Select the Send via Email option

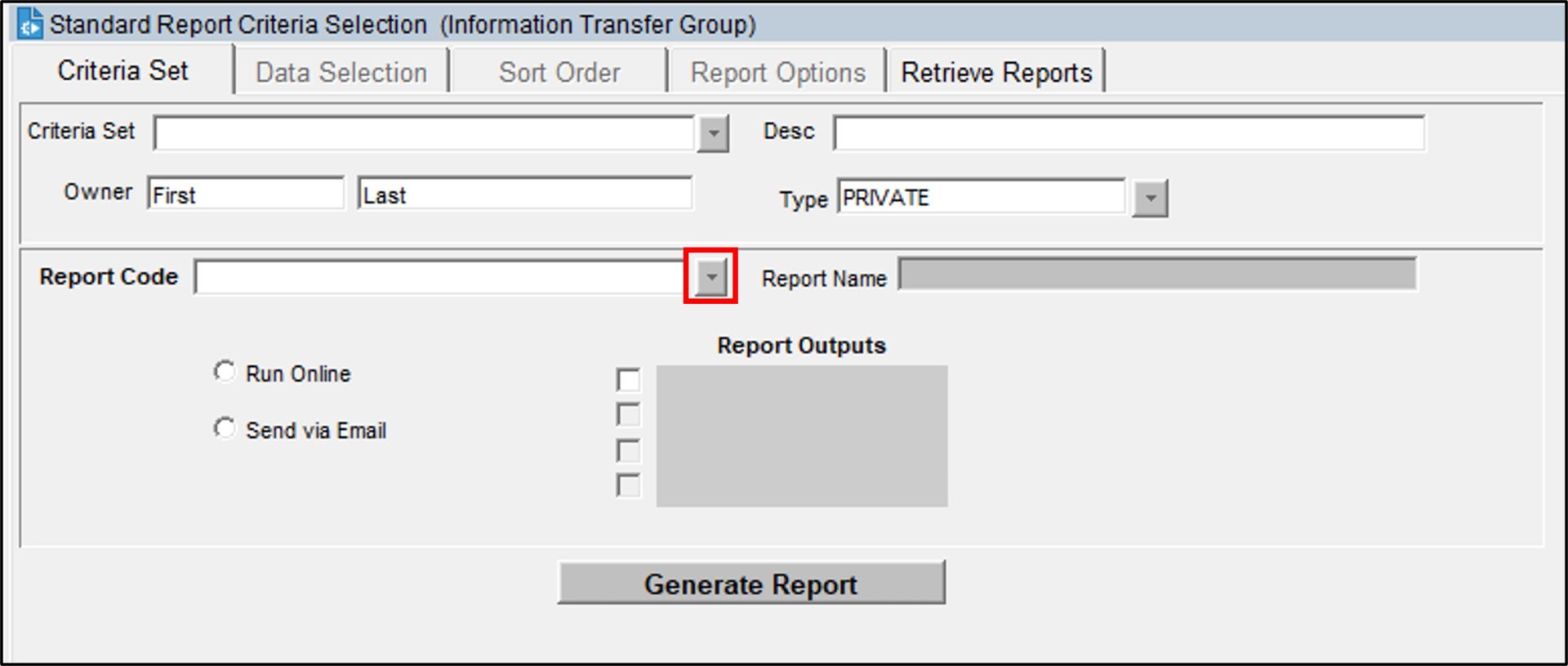click(x=225, y=428)
